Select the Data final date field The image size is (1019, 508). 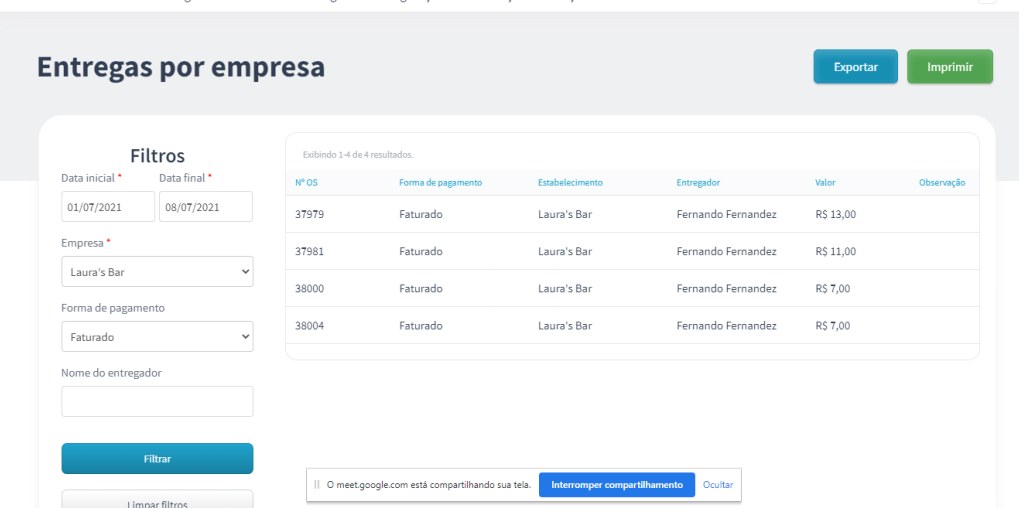point(205,207)
